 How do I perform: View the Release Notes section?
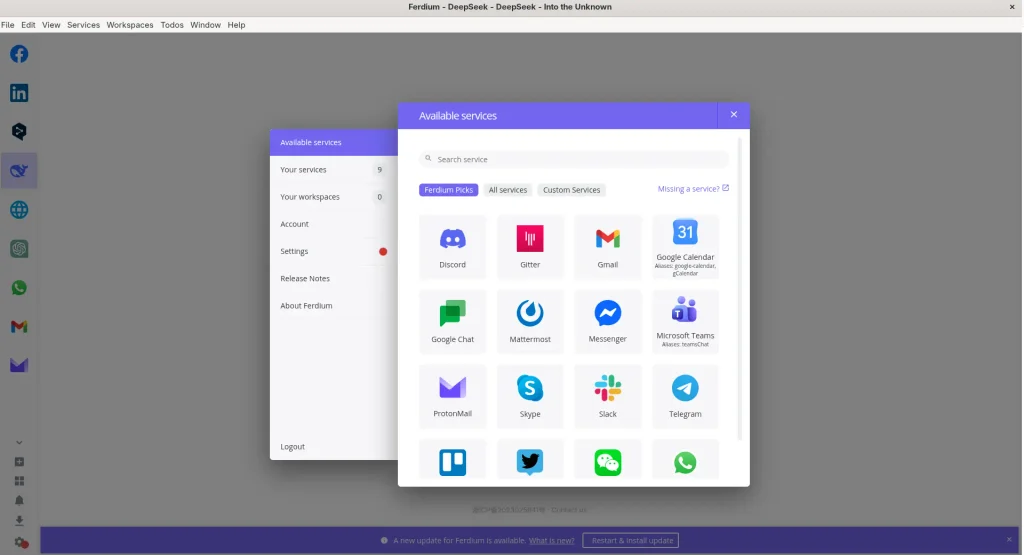coord(334,278)
